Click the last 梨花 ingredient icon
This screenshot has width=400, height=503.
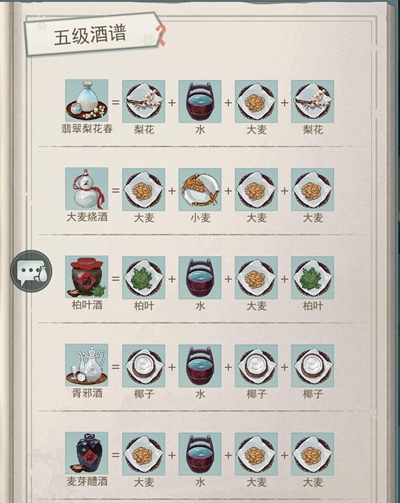click(313, 101)
